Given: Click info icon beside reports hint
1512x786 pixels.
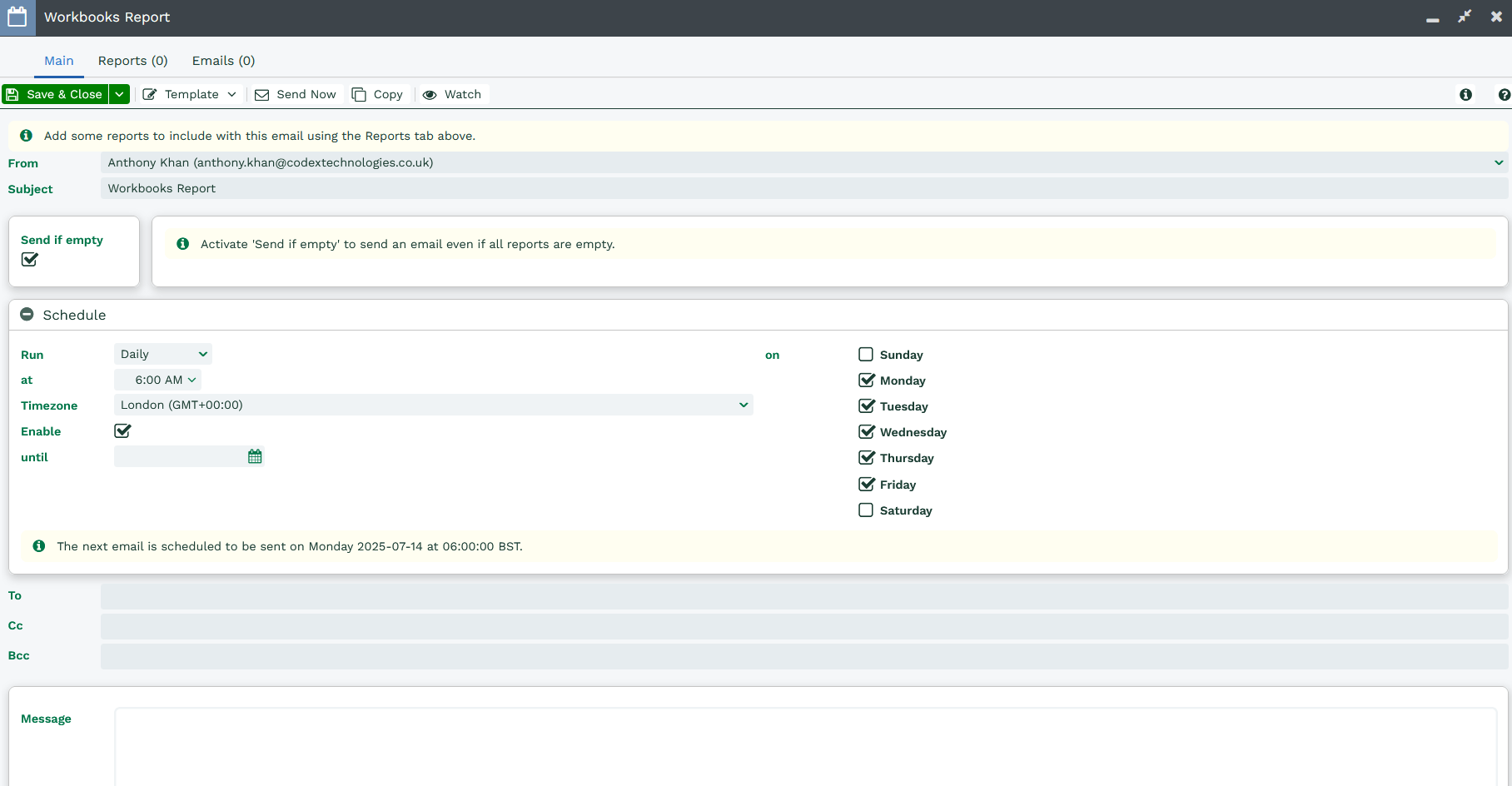Looking at the screenshot, I should tap(27, 135).
